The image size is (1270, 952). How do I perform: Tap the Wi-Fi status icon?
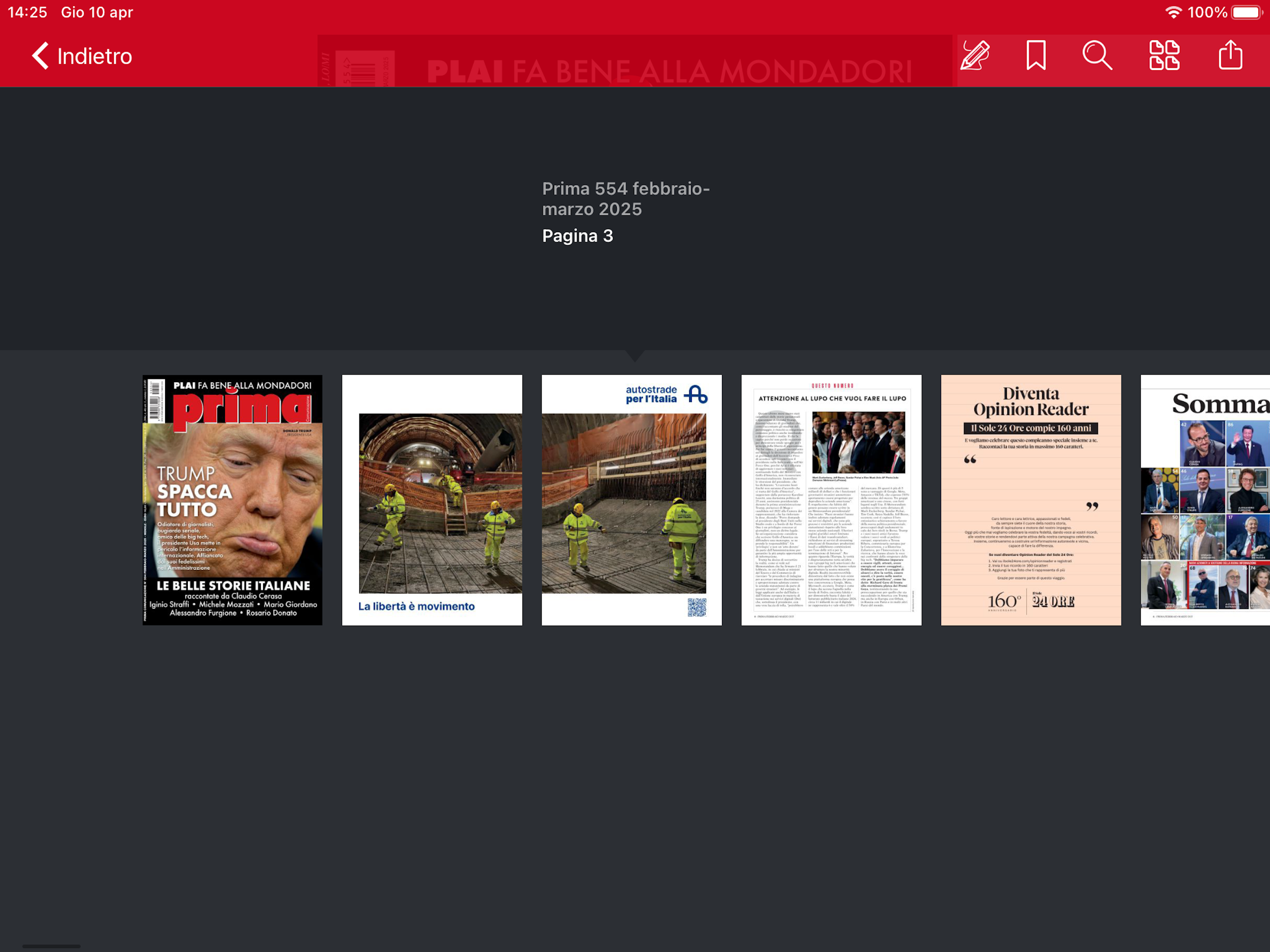coord(1173,12)
